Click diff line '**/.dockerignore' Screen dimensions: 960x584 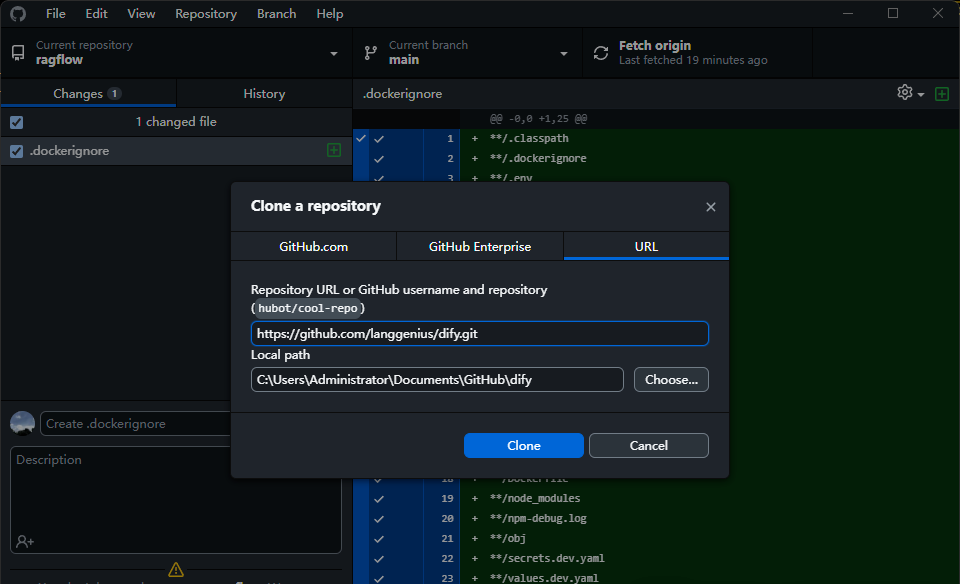(x=538, y=159)
